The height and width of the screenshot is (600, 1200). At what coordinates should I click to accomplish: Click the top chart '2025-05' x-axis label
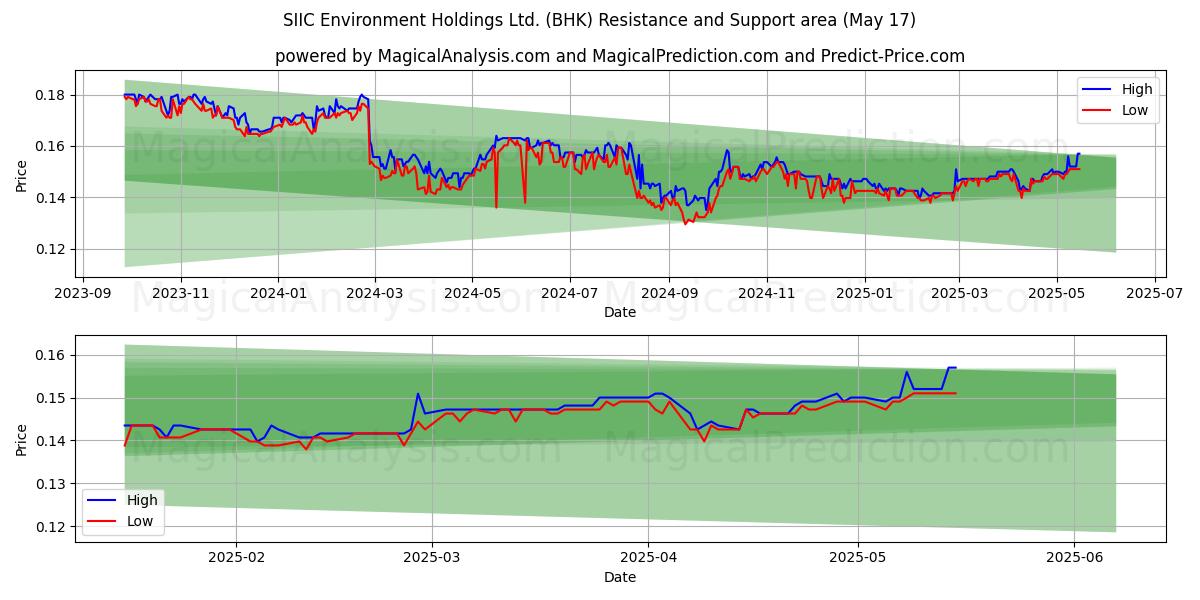click(1056, 293)
